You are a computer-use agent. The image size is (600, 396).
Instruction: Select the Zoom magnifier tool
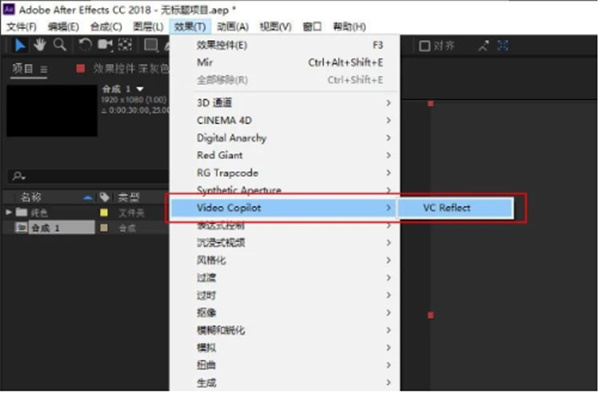pyautogui.click(x=60, y=45)
